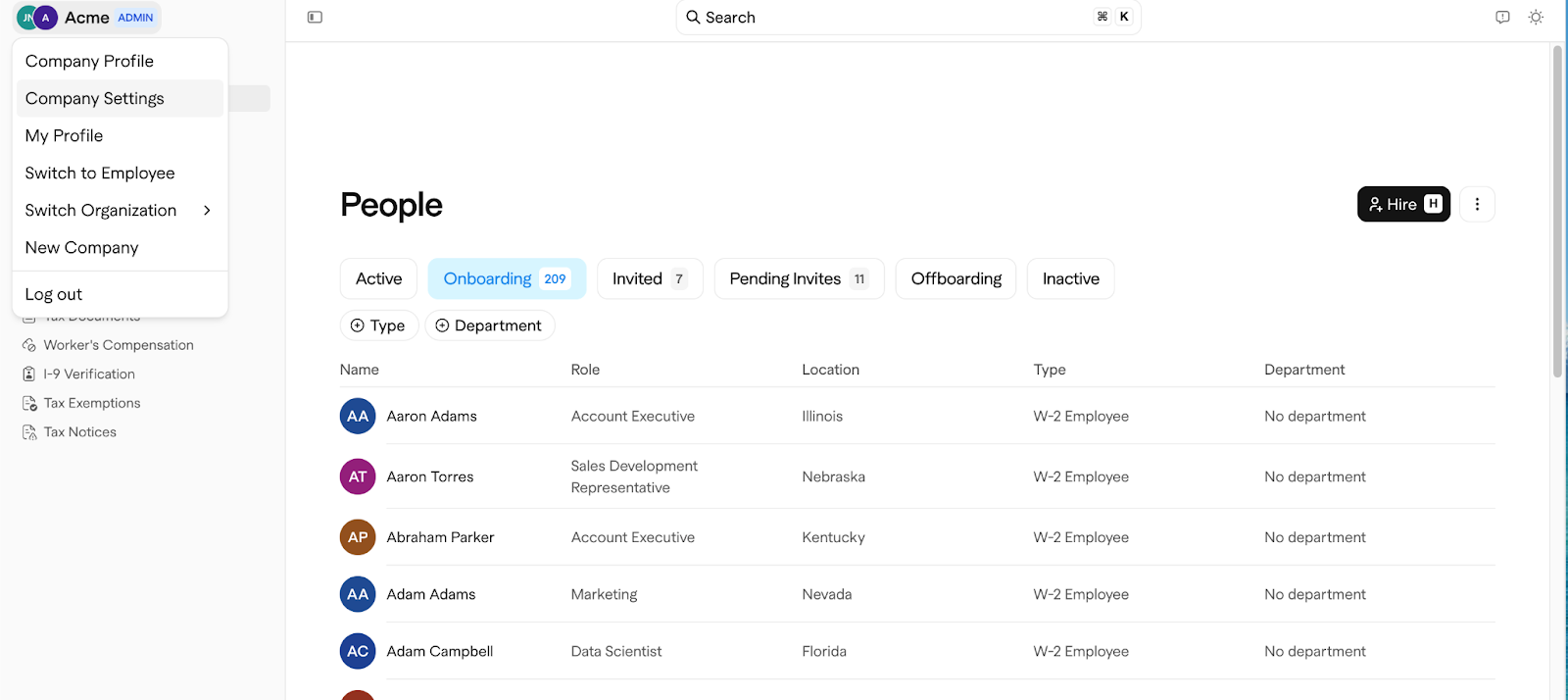Image resolution: width=1568 pixels, height=700 pixels.
Task: Open the Department filter dropdown
Action: click(x=490, y=325)
